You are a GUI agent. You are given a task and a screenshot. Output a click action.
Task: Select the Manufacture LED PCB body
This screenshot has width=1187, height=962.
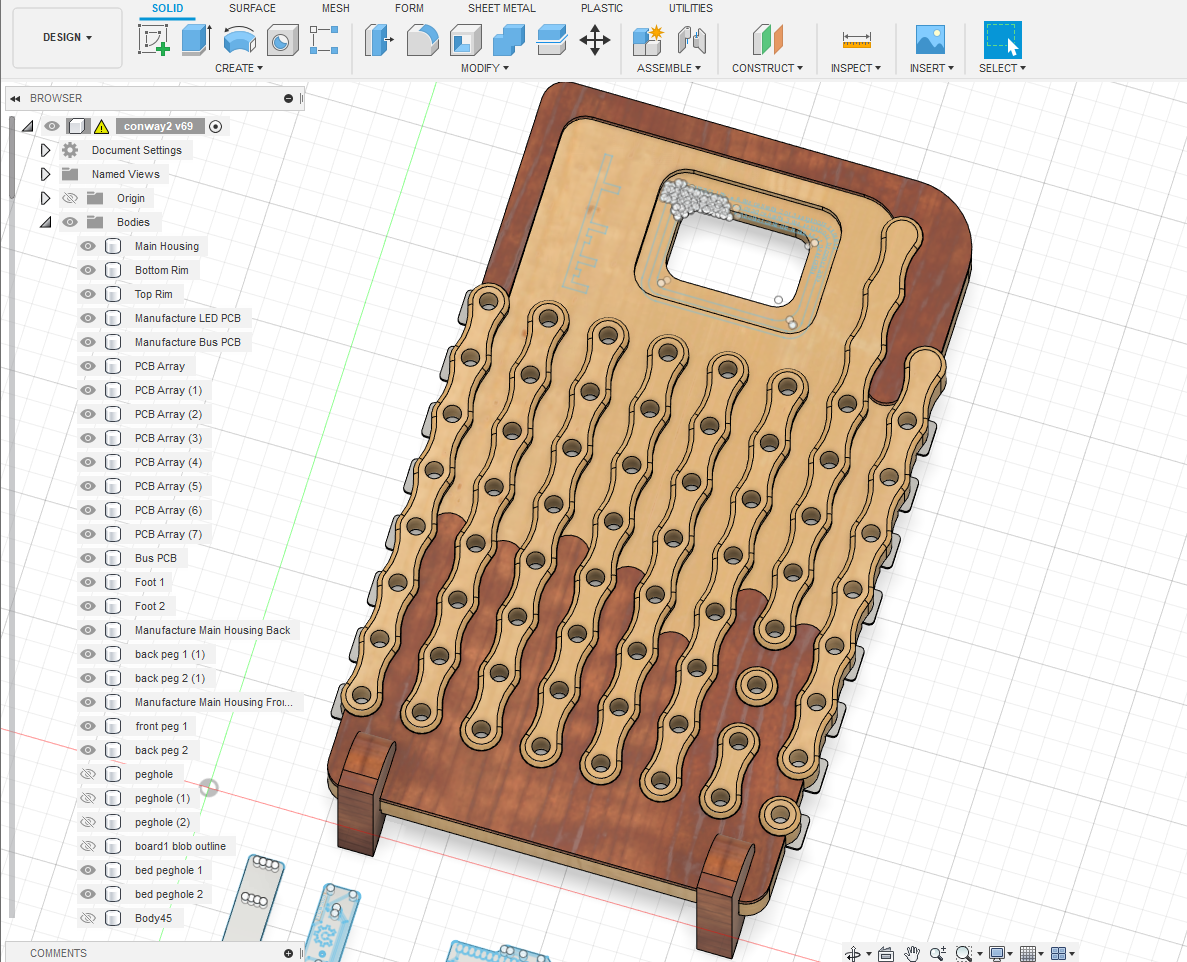188,318
